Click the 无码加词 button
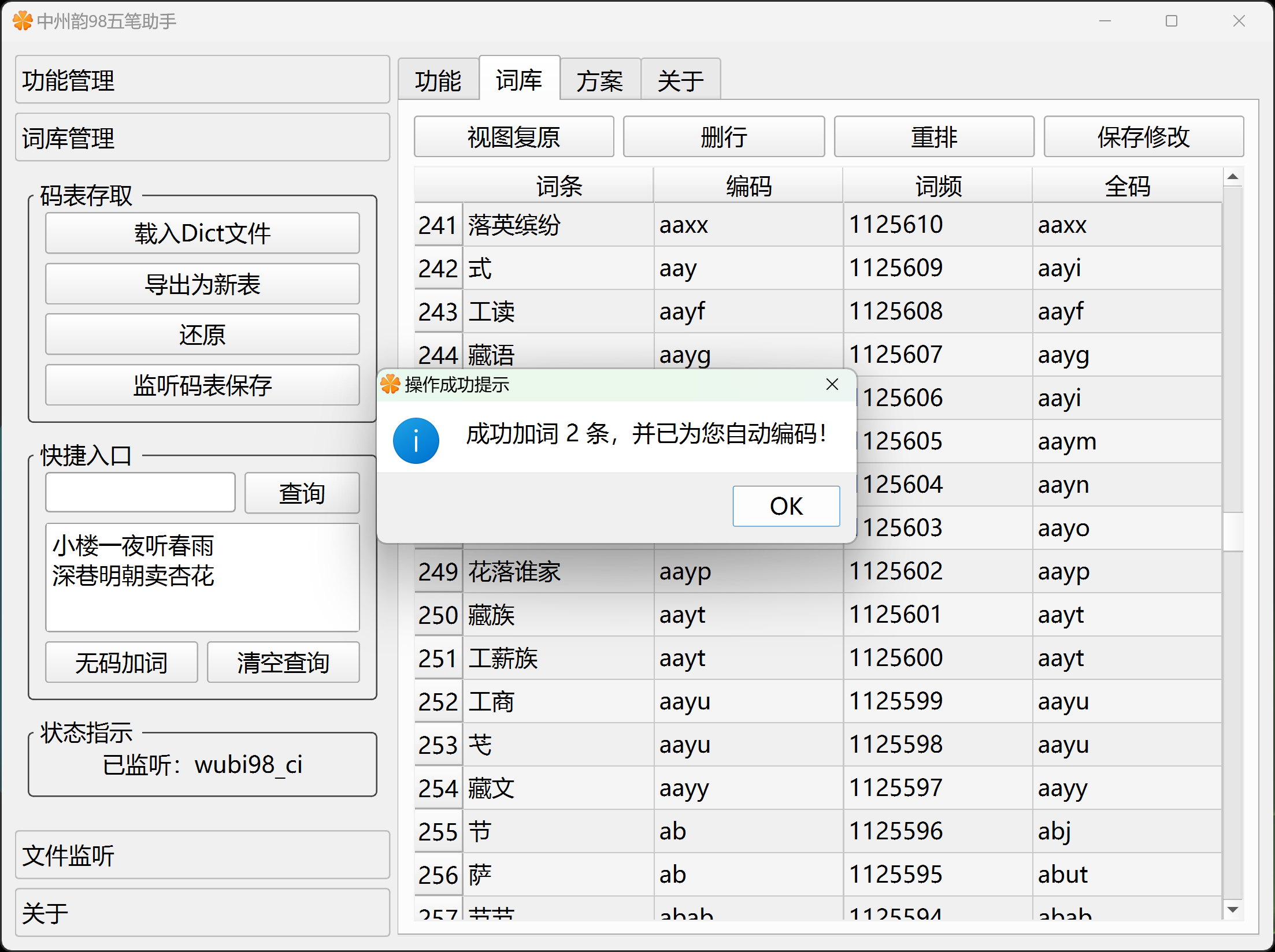Screen dimensions: 1275x952 121,663
